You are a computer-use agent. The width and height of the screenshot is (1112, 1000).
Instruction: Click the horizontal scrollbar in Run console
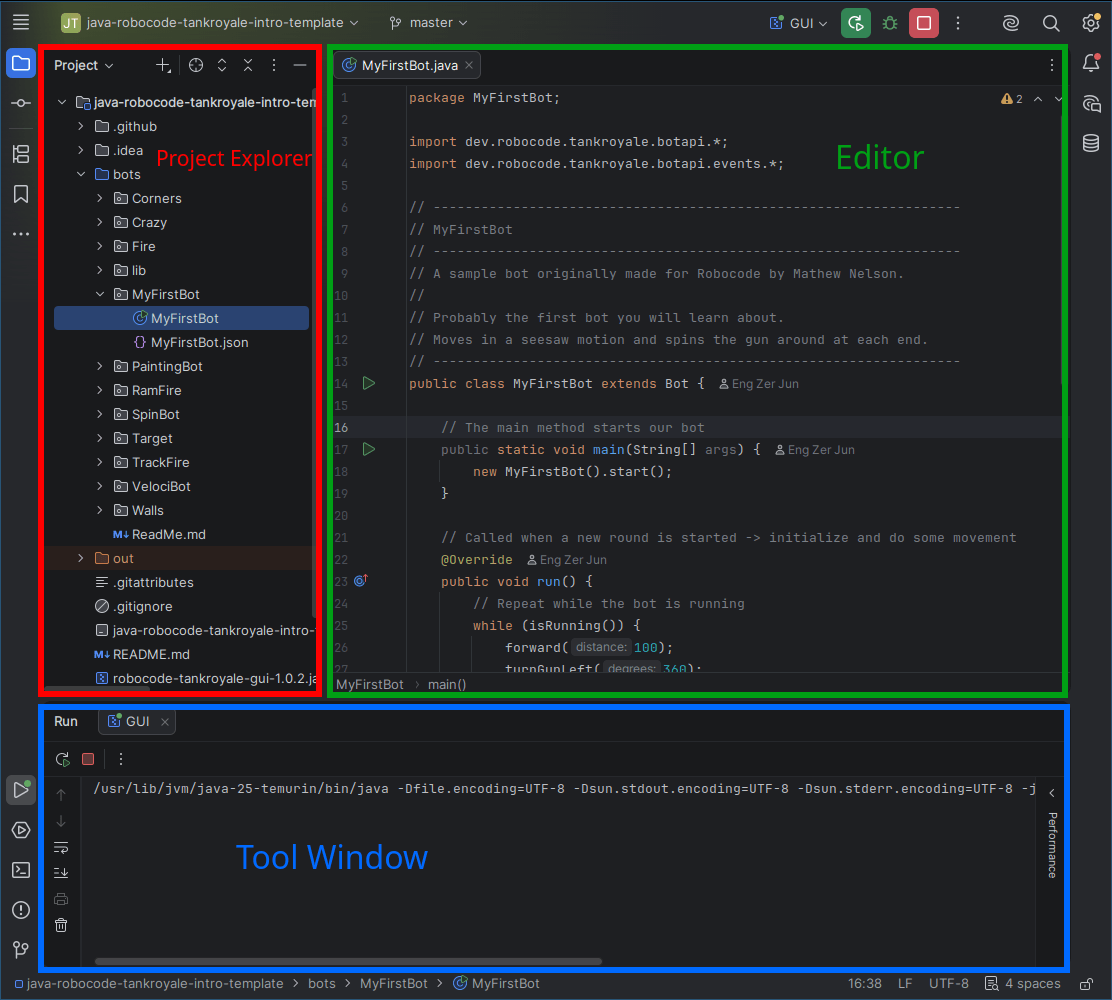tap(348, 962)
